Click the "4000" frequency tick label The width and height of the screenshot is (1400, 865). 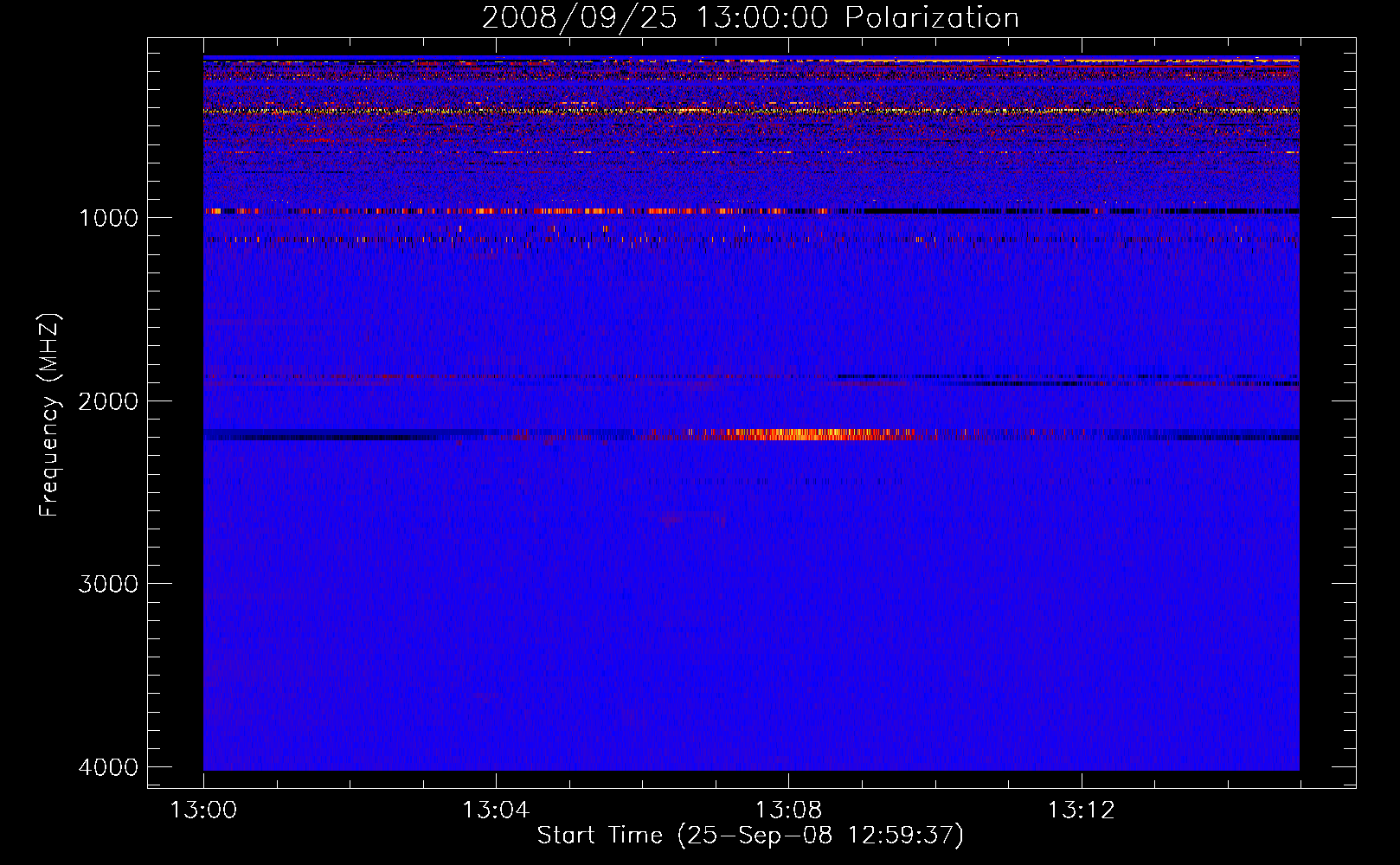tap(108, 767)
